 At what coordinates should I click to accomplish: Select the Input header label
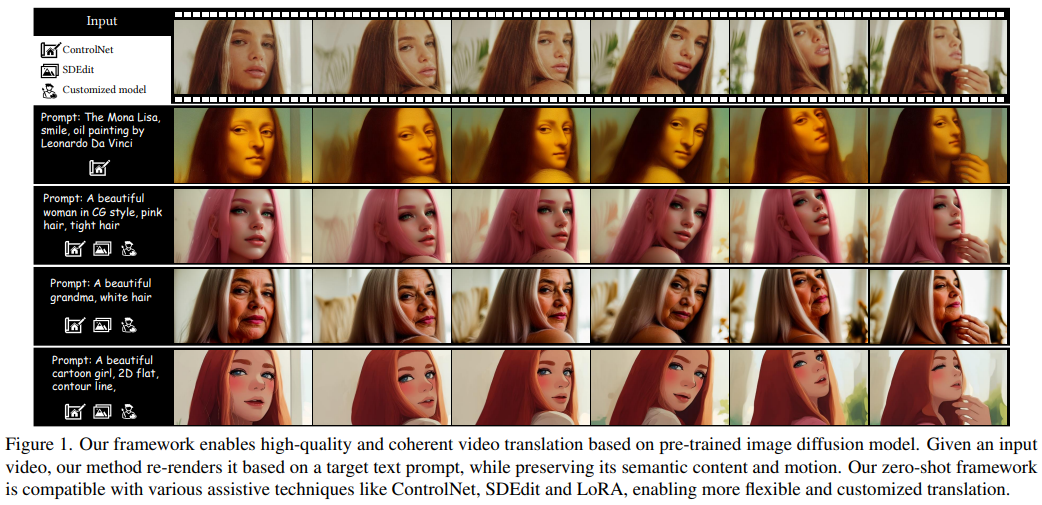[102, 21]
